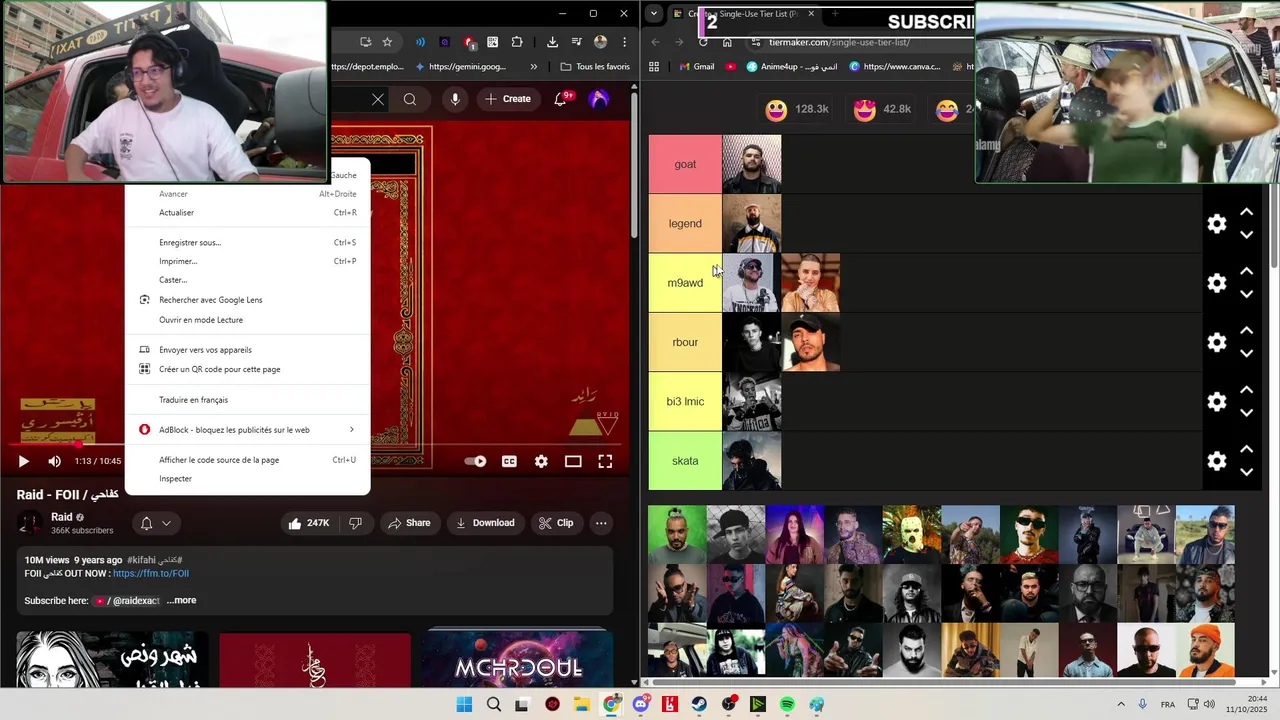Open Chrome three-dot menu

[x=624, y=42]
